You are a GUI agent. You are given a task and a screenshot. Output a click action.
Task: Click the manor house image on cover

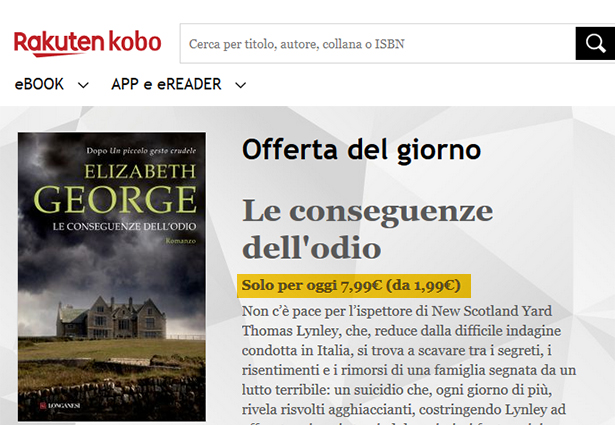pos(111,318)
